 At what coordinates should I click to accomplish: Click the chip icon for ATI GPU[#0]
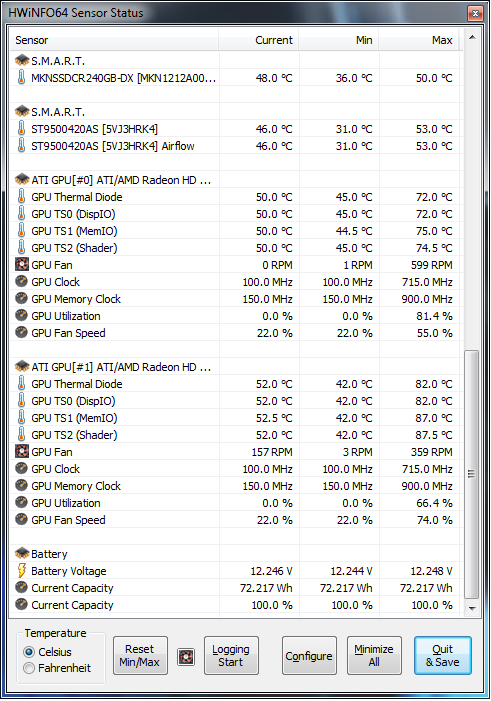coord(21,179)
